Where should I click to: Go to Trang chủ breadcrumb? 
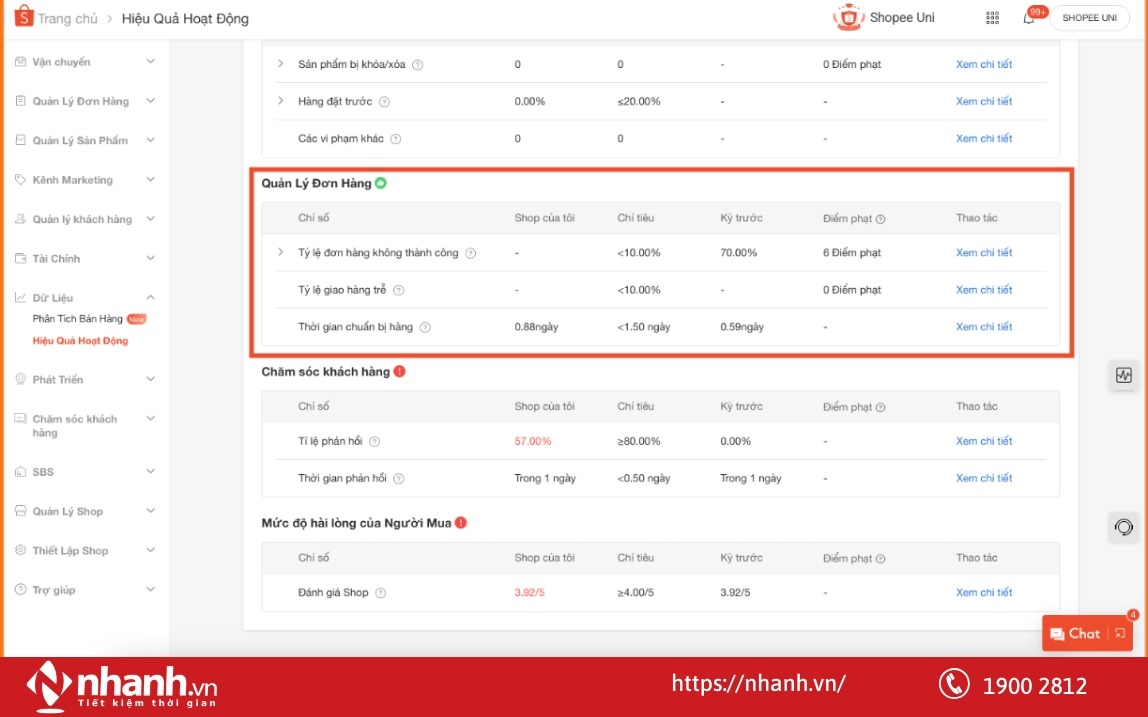68,19
